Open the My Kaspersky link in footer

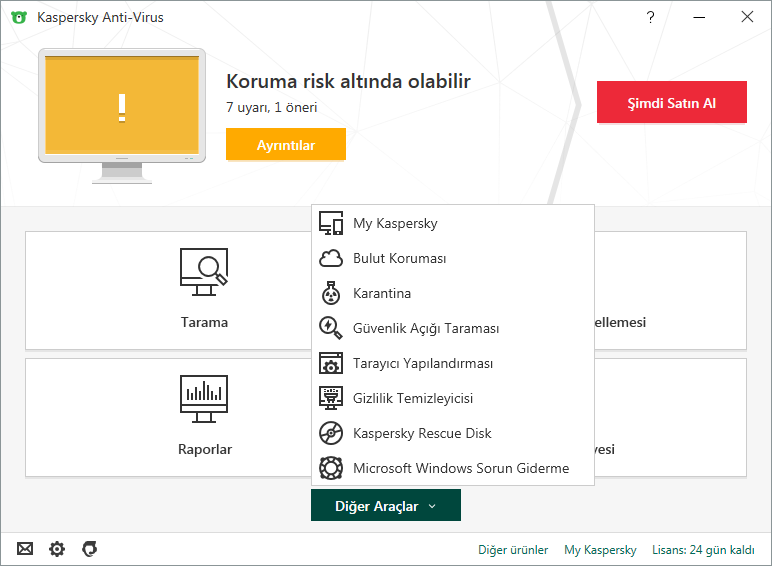click(x=600, y=550)
